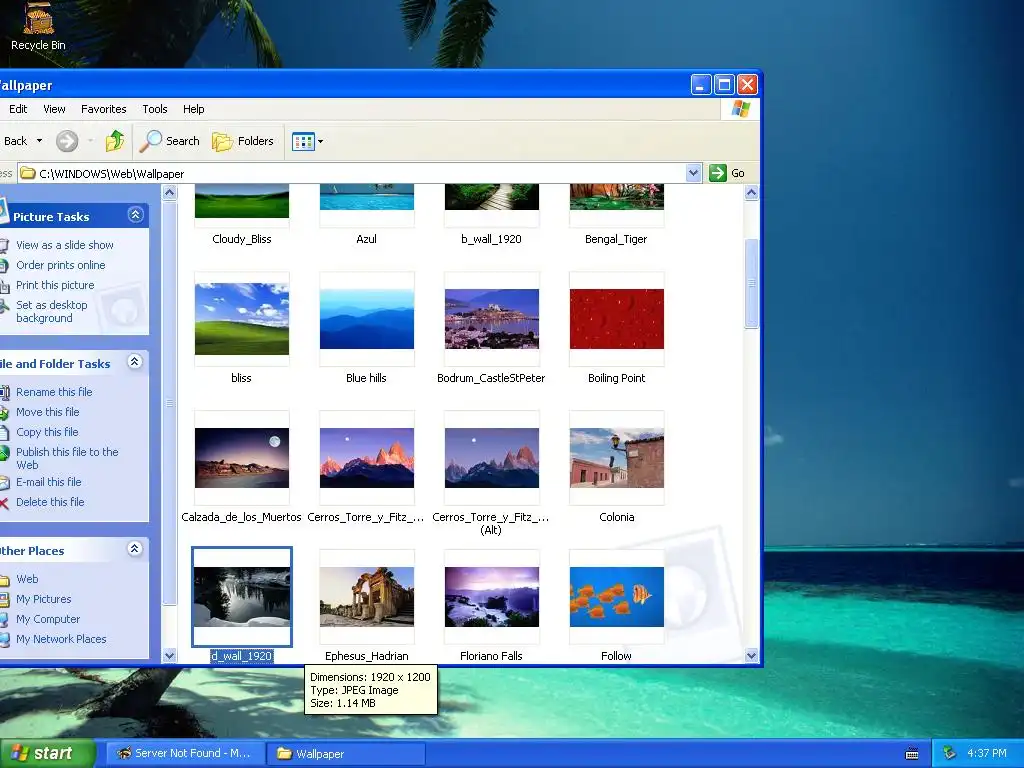Screen dimensions: 1024x768
Task: Select the Colonia thumbnail
Action: [x=616, y=458]
